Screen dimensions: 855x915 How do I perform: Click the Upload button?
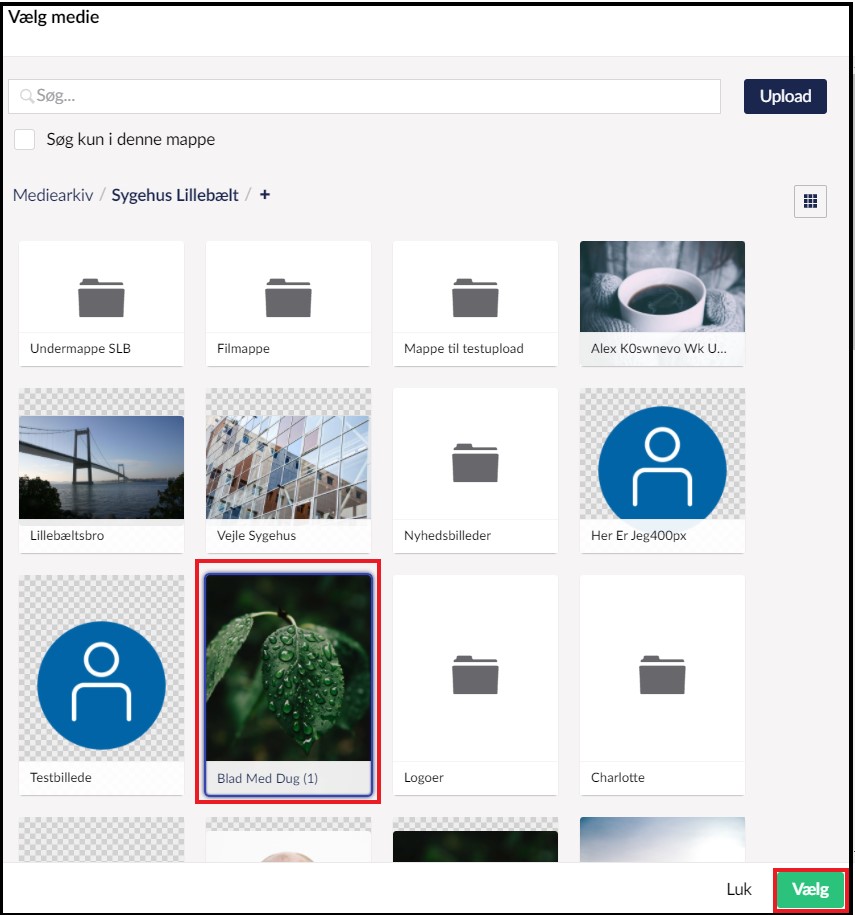[x=785, y=96]
